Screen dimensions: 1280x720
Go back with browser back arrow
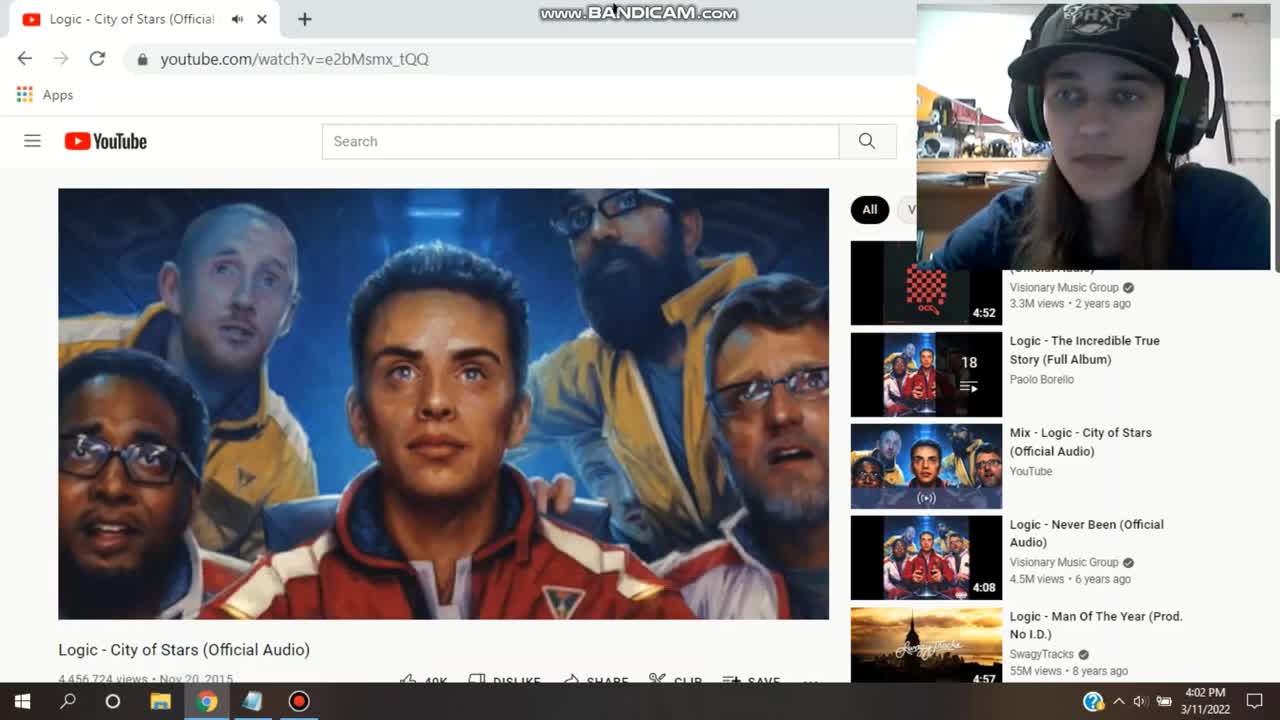(x=25, y=59)
